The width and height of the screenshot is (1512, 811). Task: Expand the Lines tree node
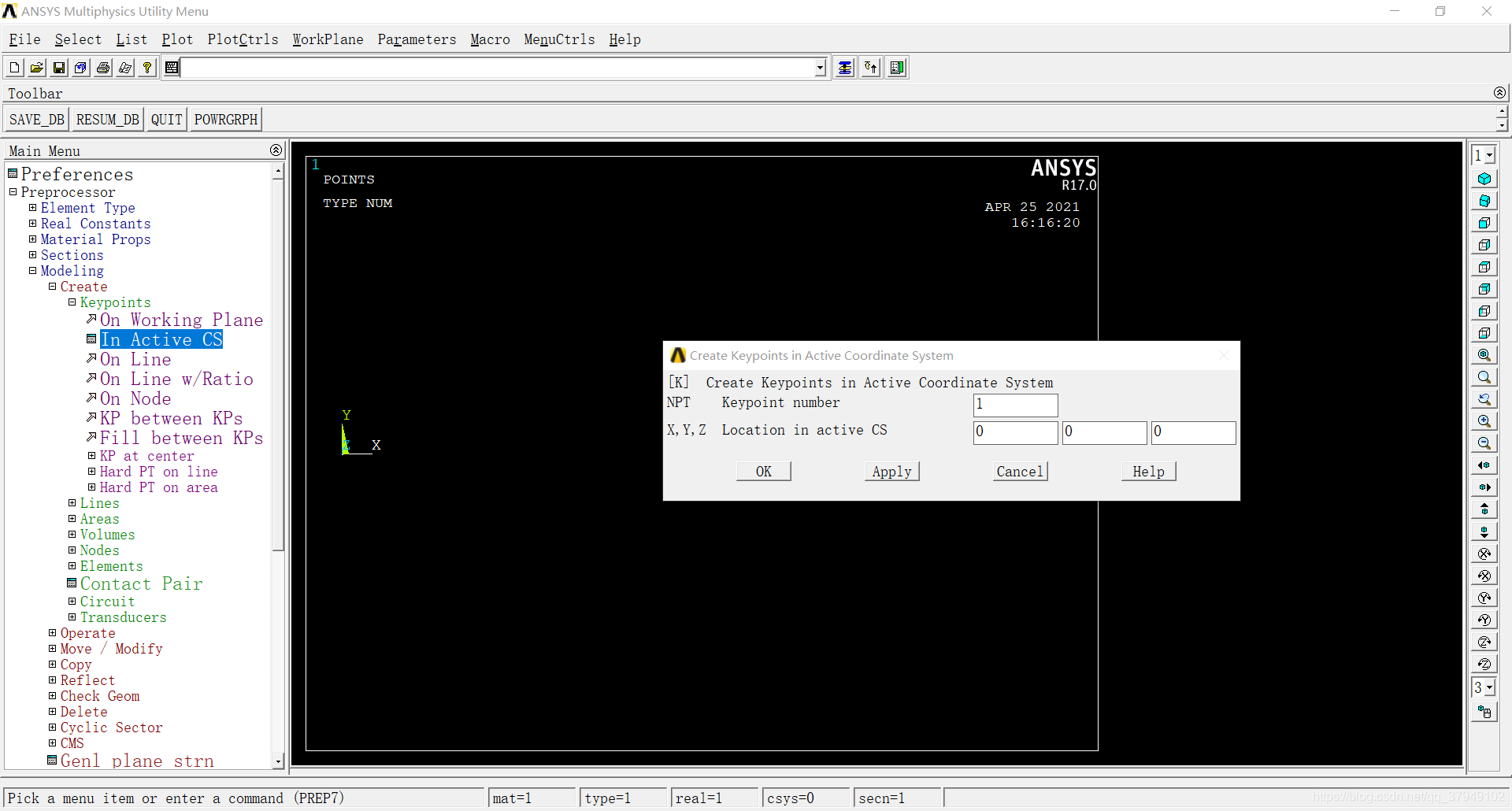click(72, 503)
